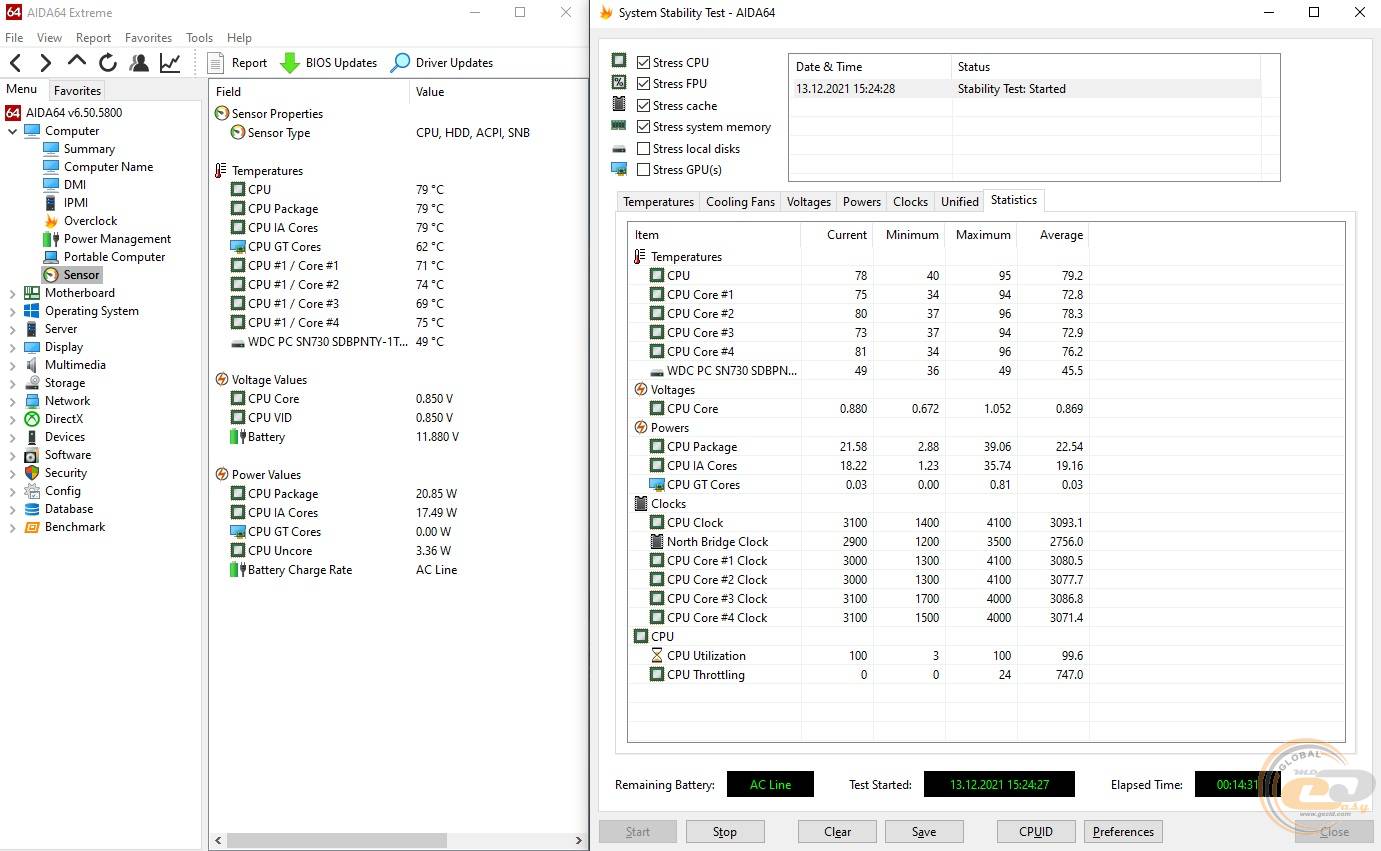Open the File menu
Screen dimensions: 1381x851
pyautogui.click(x=14, y=38)
